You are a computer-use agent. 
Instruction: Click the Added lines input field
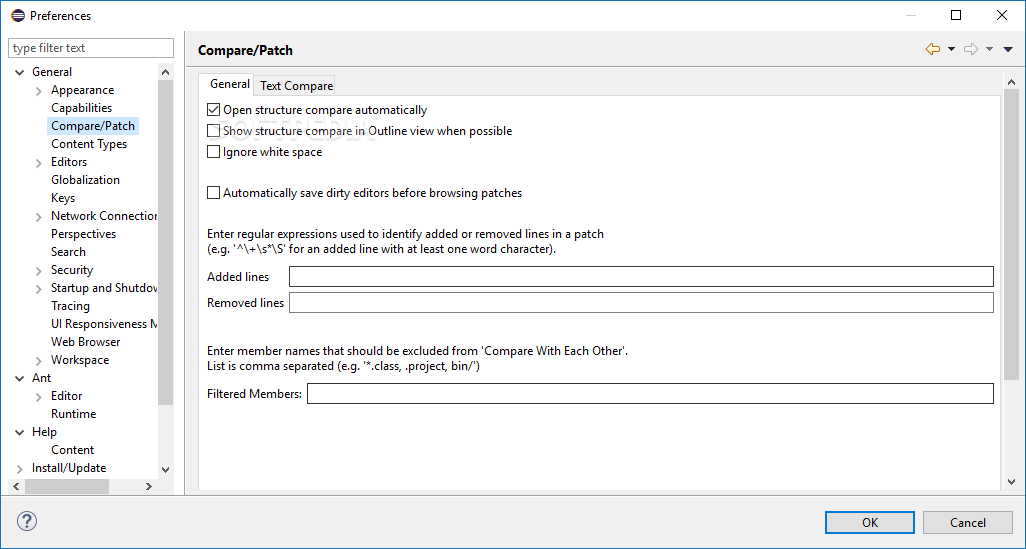pos(641,276)
